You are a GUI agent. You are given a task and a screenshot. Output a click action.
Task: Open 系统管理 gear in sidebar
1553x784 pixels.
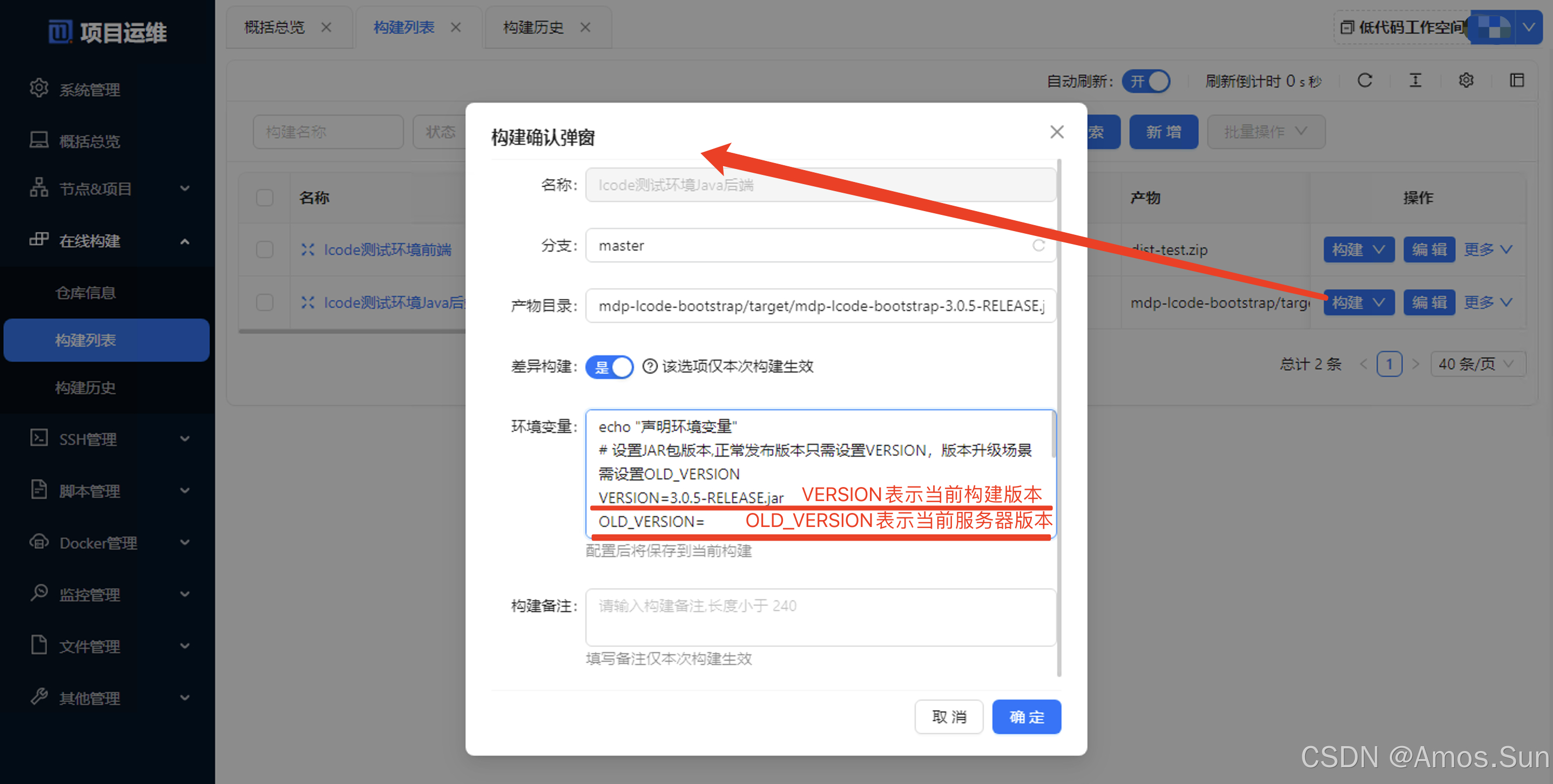click(x=39, y=89)
